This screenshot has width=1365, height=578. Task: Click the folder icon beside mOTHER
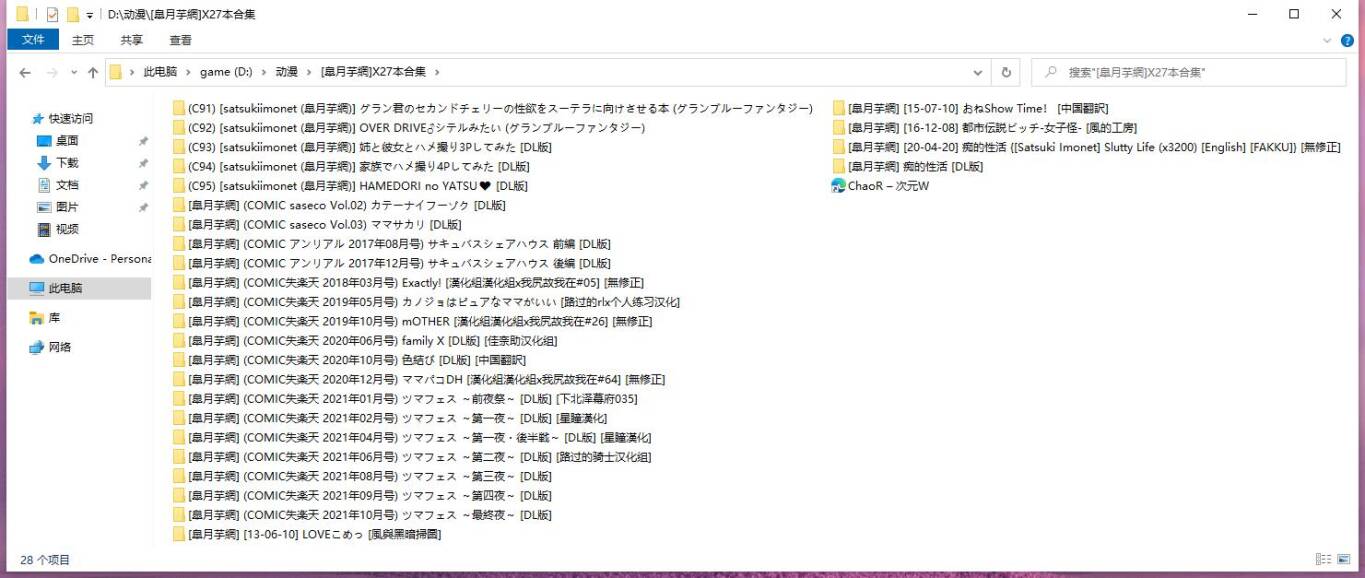179,321
